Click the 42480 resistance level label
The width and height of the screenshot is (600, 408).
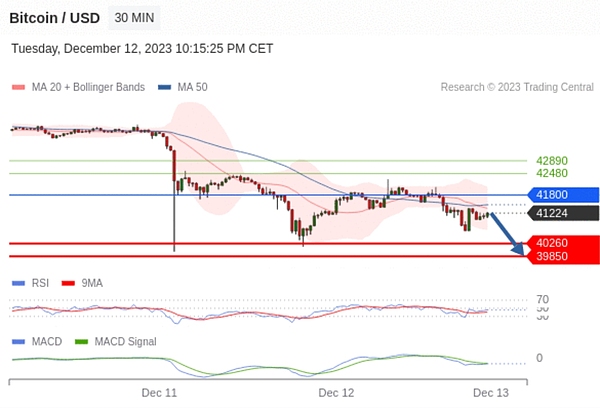point(552,173)
